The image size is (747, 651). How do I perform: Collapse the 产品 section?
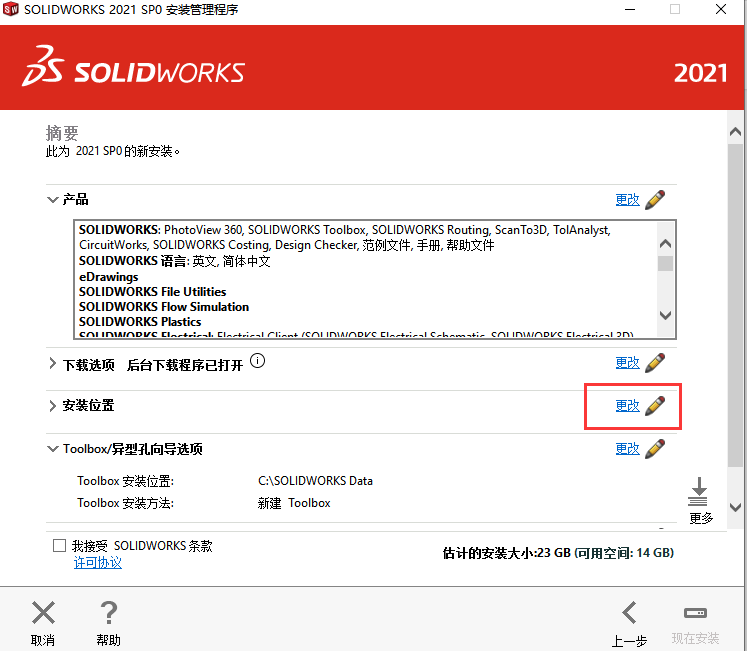[x=52, y=200]
